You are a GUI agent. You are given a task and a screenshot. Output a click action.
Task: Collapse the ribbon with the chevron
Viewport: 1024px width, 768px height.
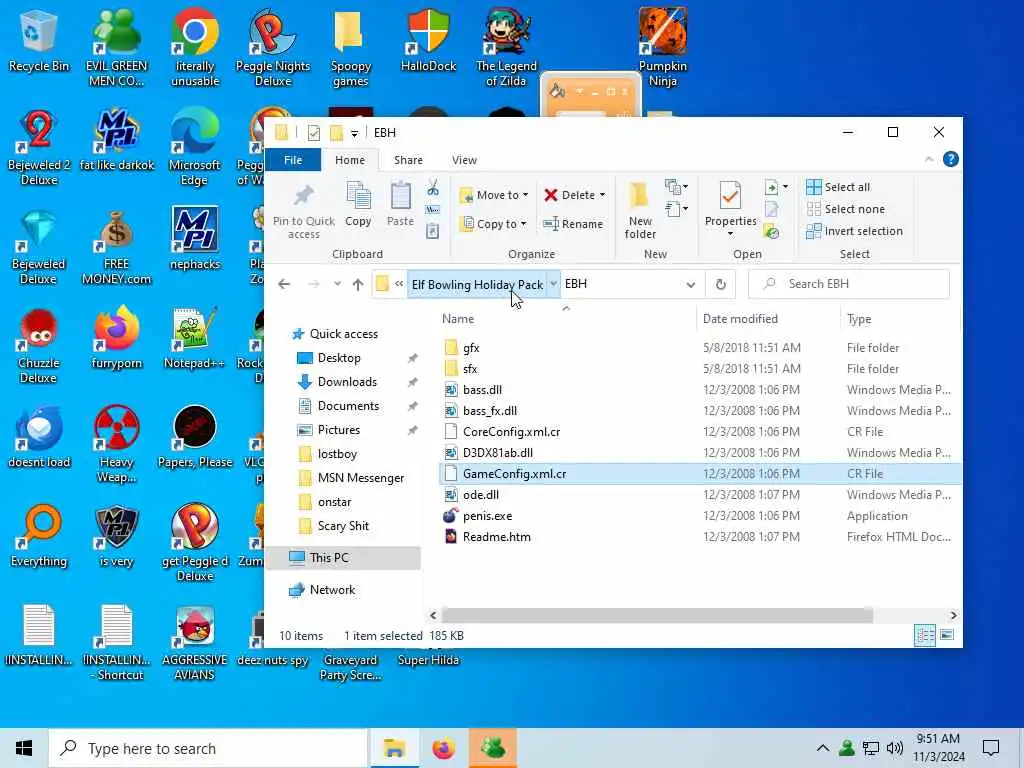click(929, 159)
